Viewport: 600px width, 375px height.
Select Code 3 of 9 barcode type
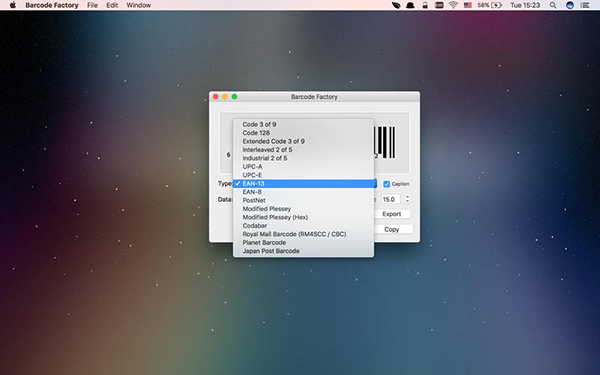coord(303,124)
